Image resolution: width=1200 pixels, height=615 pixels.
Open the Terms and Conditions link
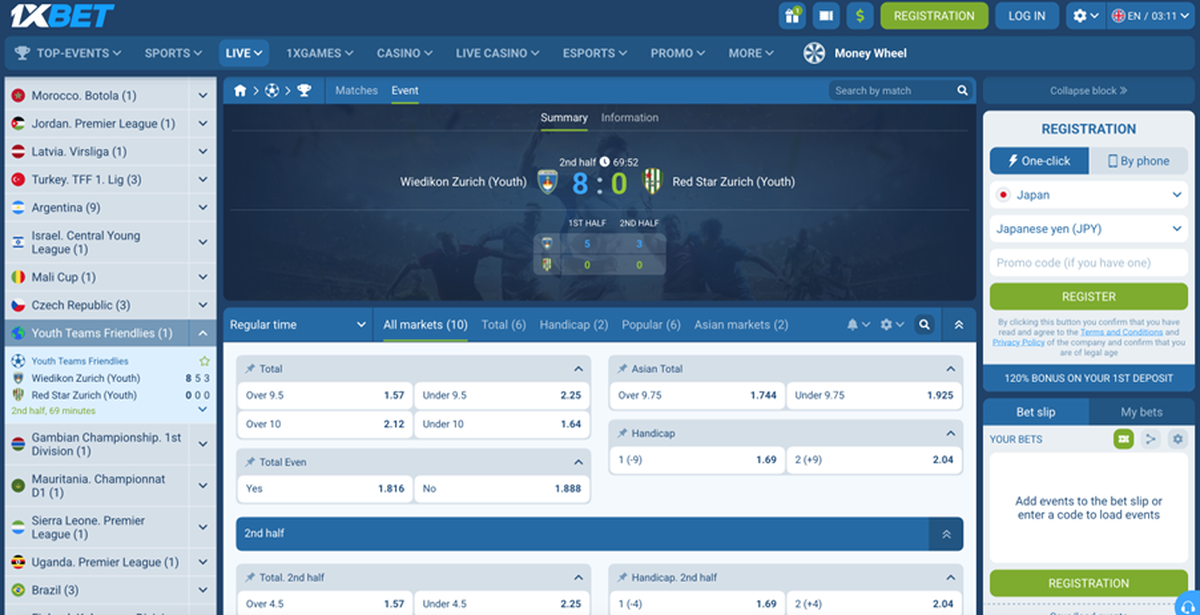point(1121,332)
